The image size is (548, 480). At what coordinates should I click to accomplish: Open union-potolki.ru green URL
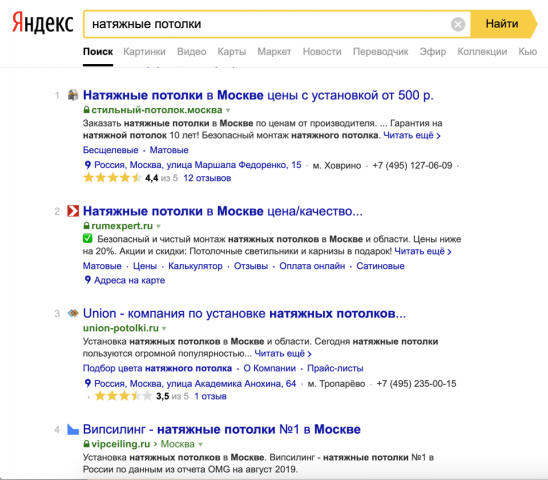click(121, 328)
